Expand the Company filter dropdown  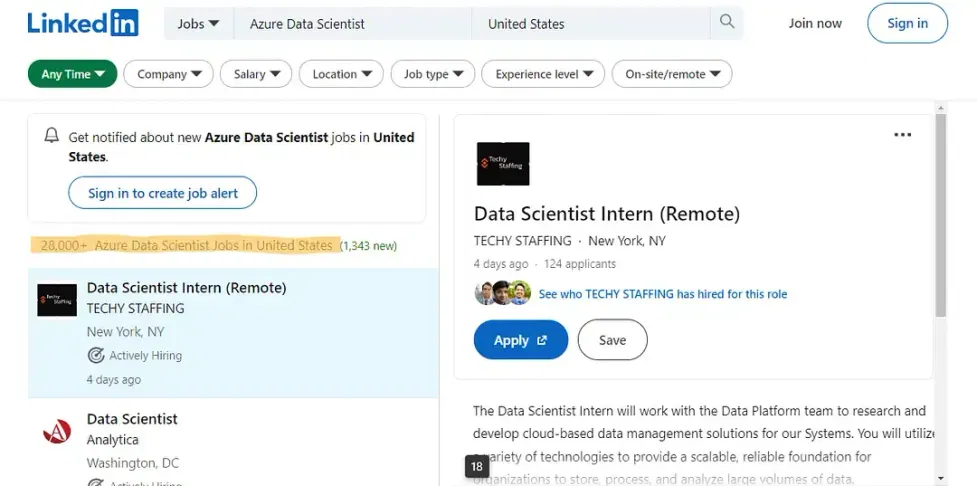pyautogui.click(x=168, y=74)
